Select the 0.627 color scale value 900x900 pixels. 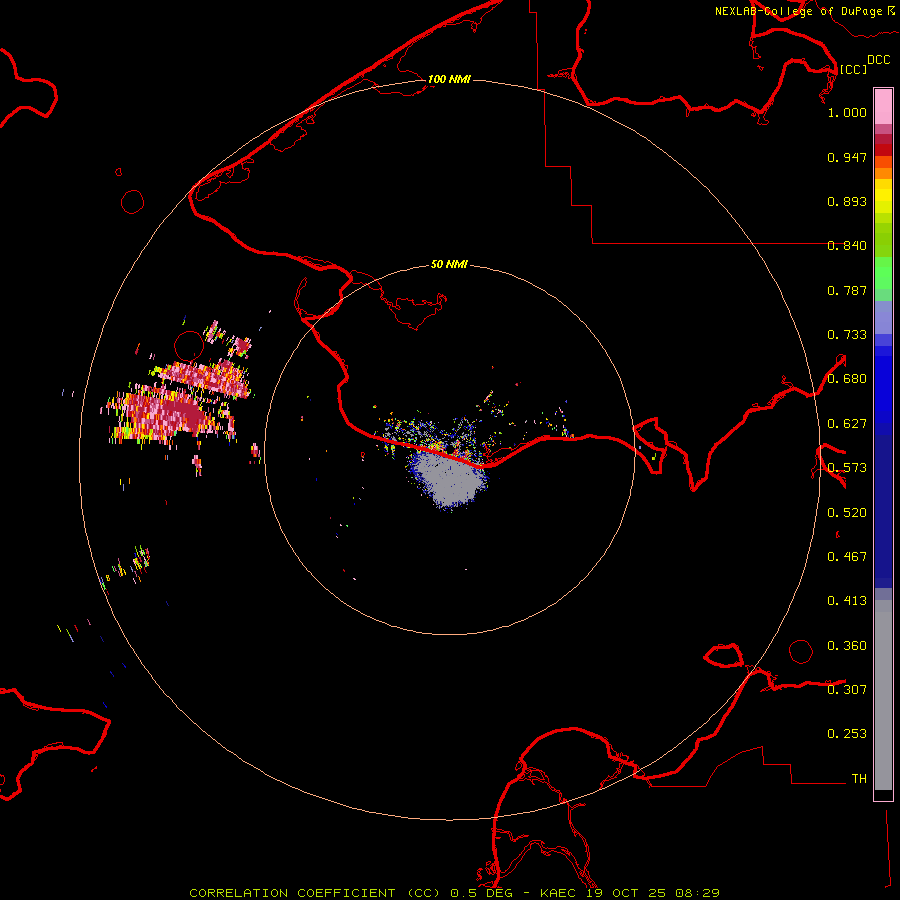pos(847,424)
